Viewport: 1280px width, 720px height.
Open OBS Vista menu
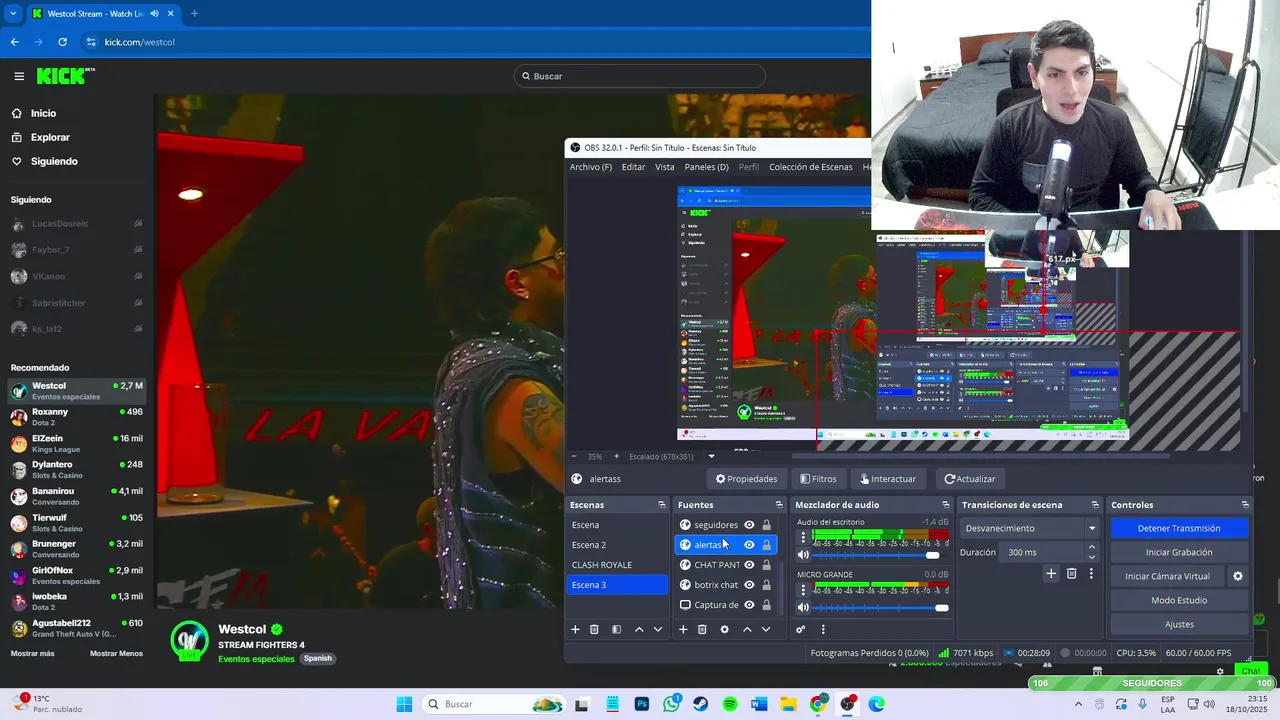[x=665, y=167]
